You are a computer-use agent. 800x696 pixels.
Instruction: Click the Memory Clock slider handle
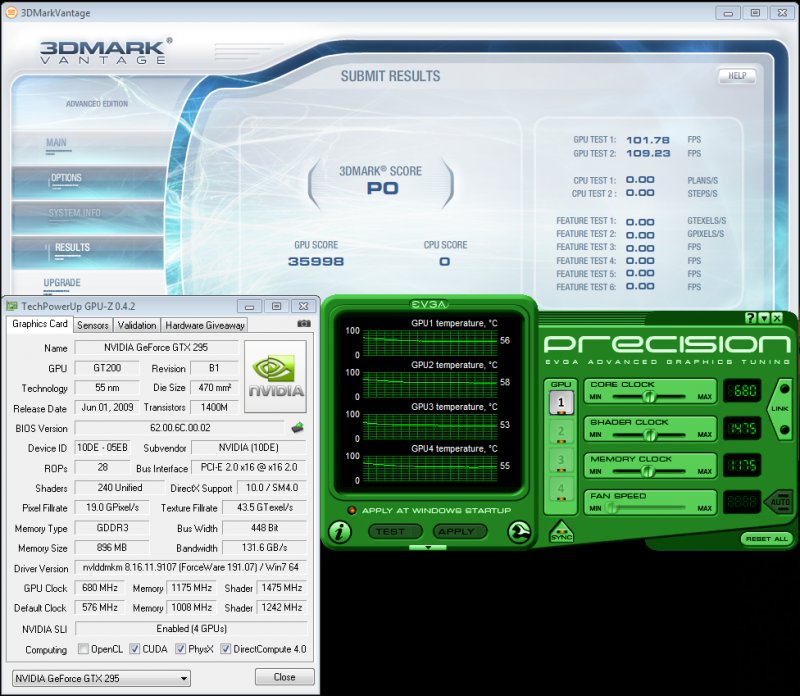point(647,471)
